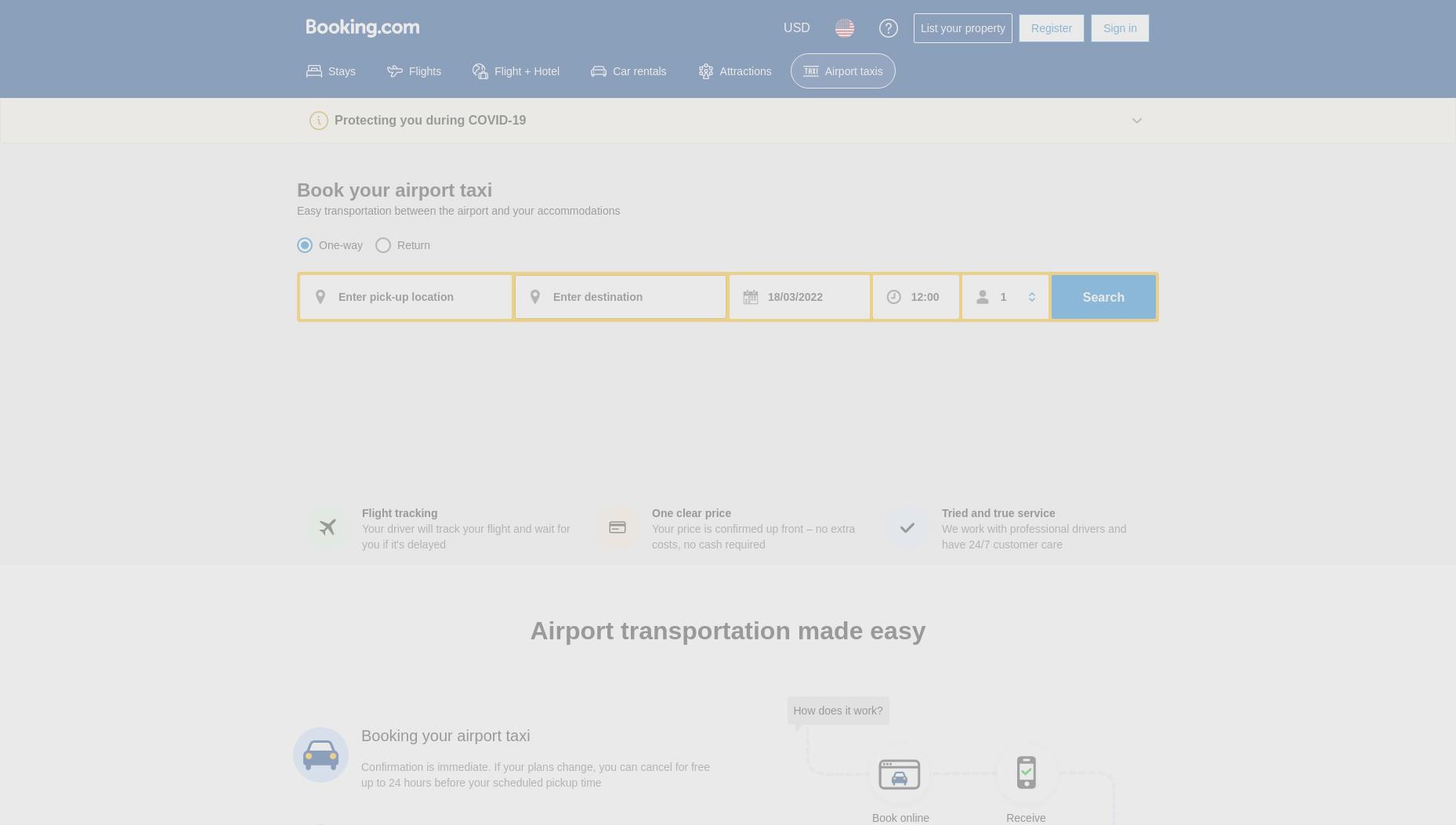Click the Book your airport taxi heading
Viewport: 1456px width, 825px height.
[x=394, y=190]
